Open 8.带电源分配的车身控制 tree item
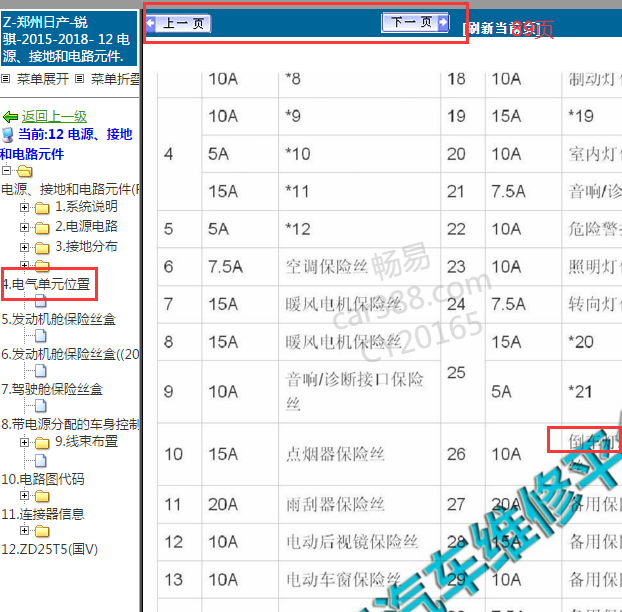The image size is (622, 612). [x=71, y=424]
